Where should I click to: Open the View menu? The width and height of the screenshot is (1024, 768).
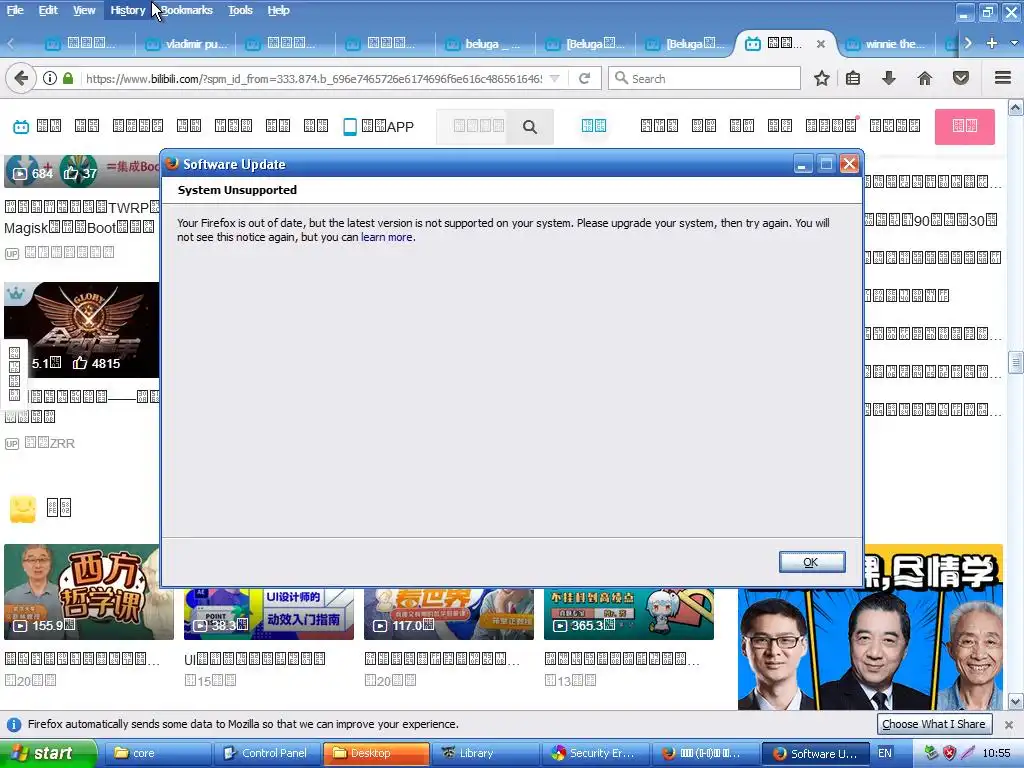tap(84, 10)
